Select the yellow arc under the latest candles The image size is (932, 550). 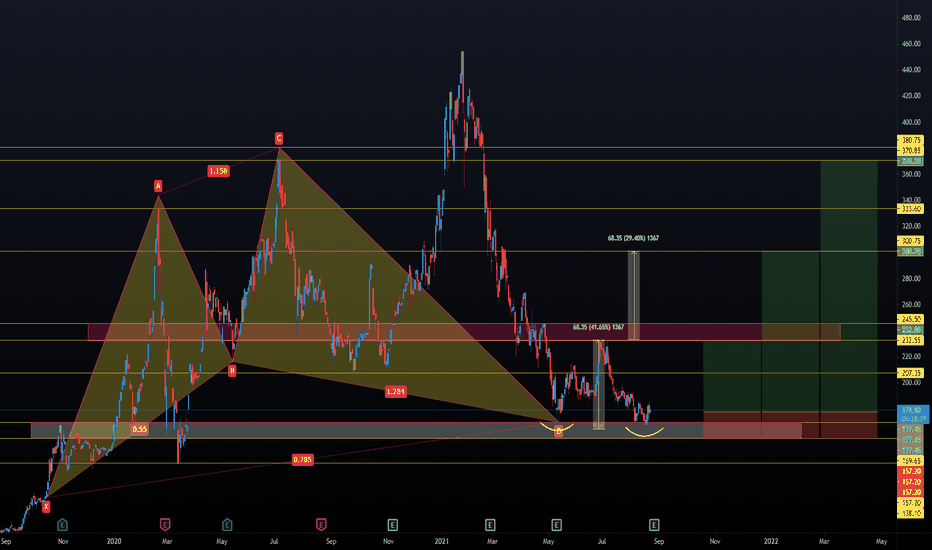644,432
